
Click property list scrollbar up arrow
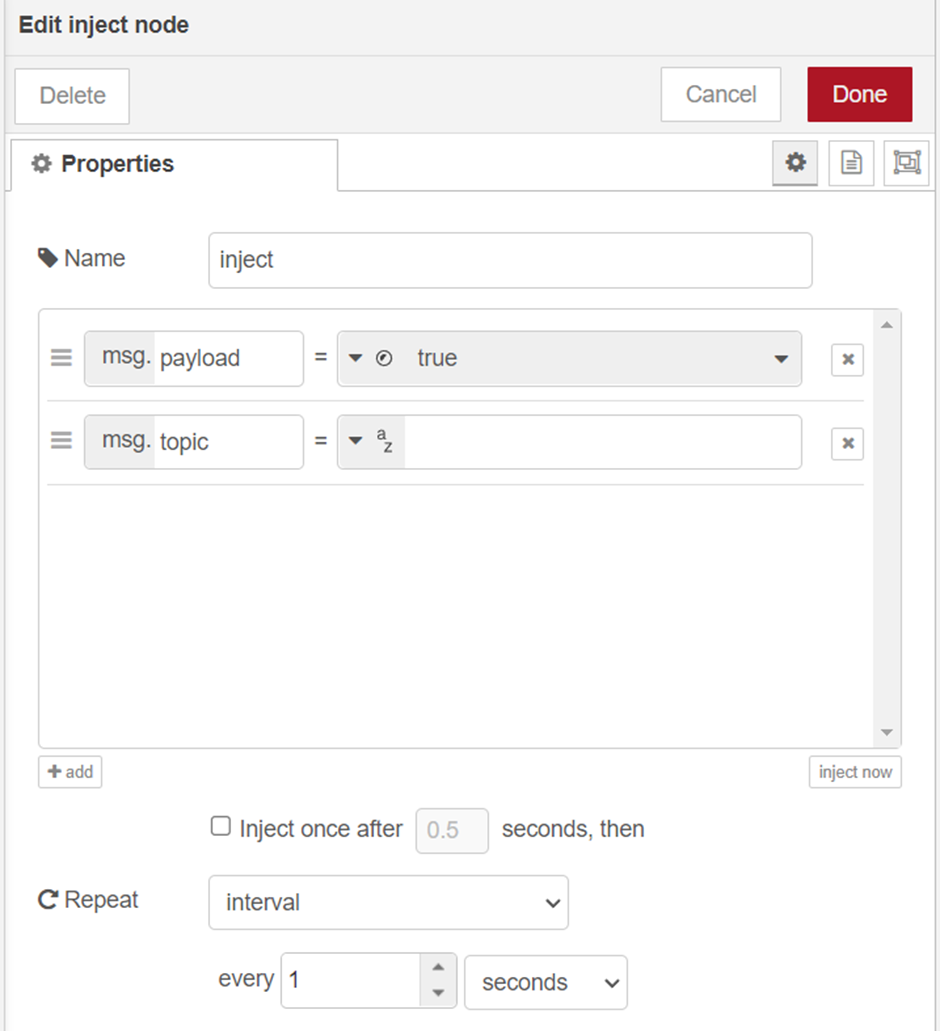click(x=887, y=325)
